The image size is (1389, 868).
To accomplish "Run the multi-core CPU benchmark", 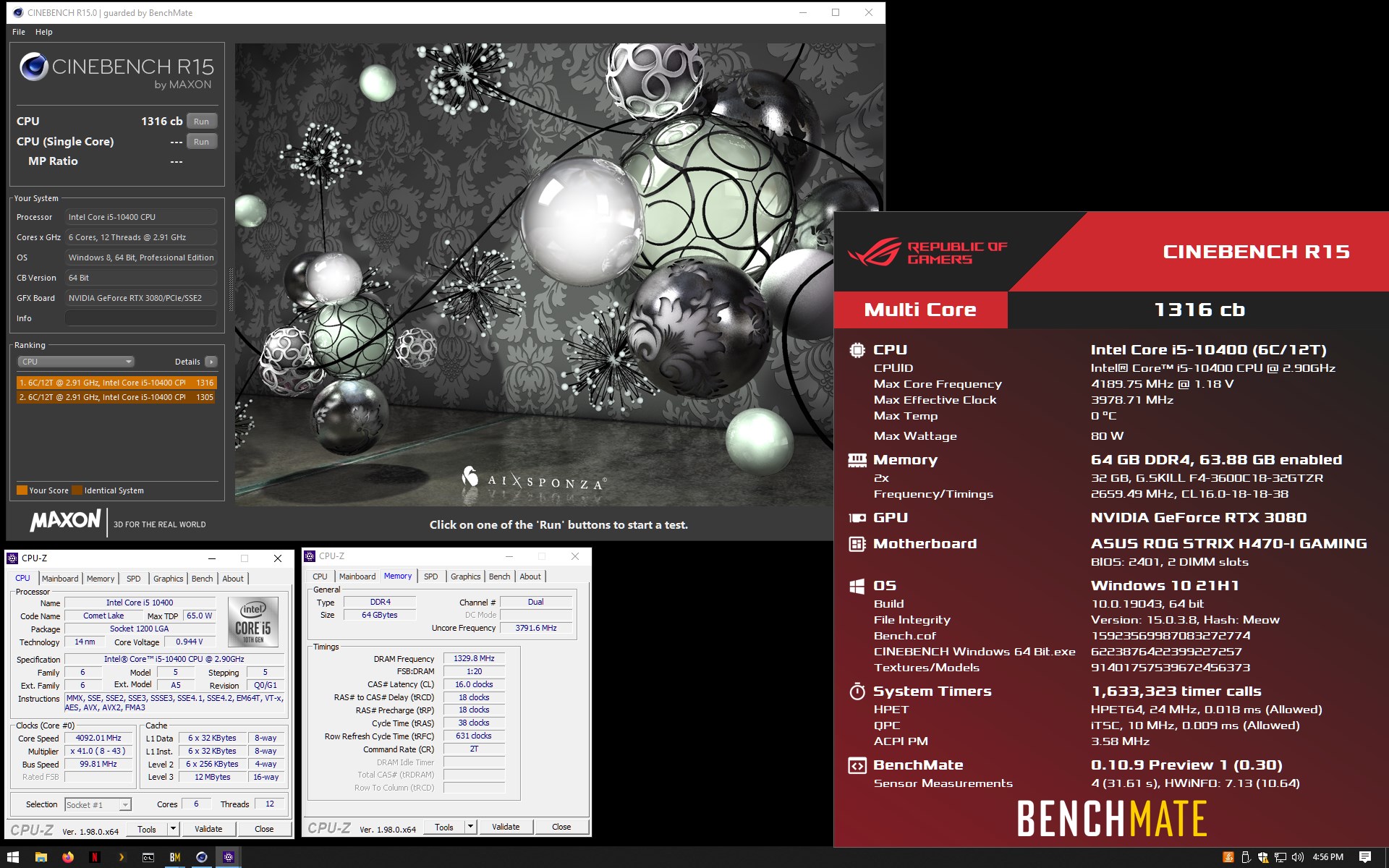I will pos(202,122).
